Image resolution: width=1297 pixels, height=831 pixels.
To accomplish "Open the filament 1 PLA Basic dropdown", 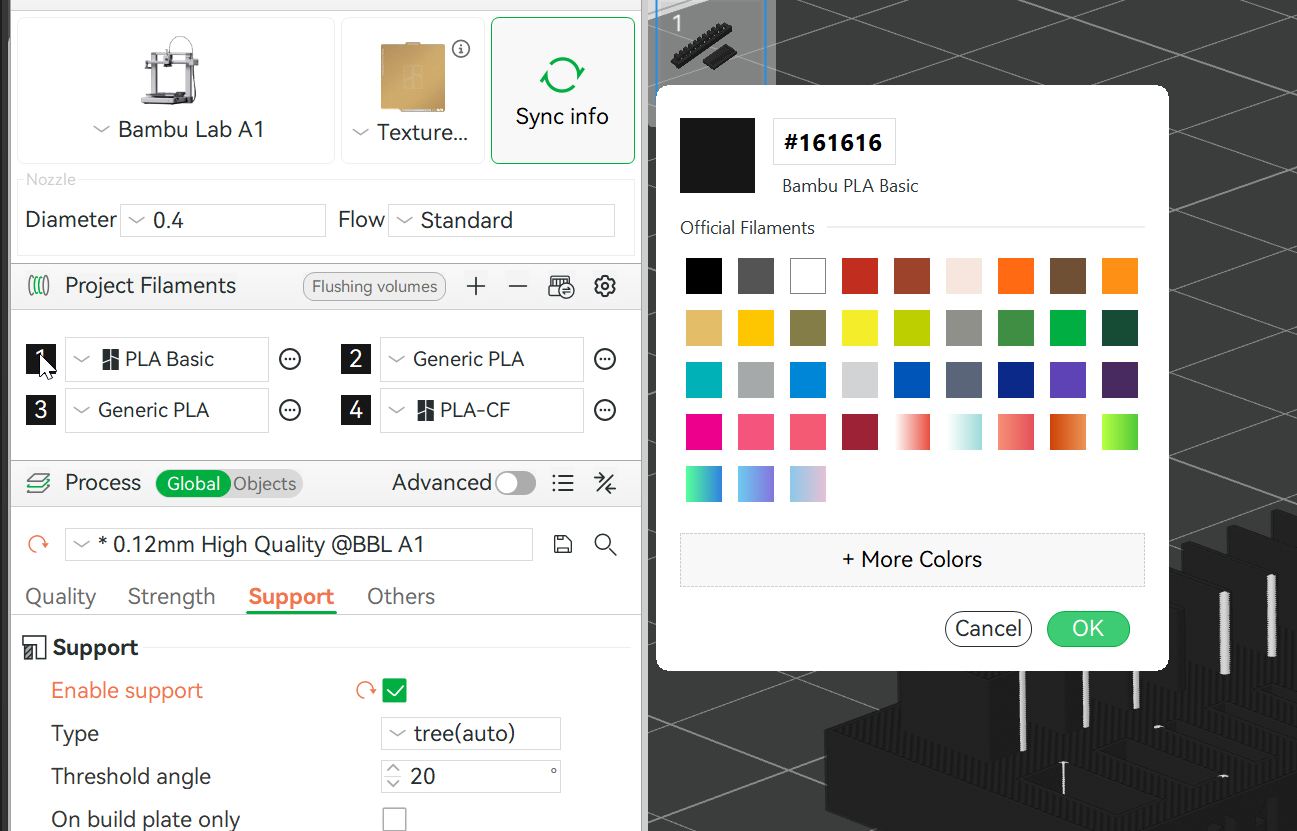I will point(167,359).
